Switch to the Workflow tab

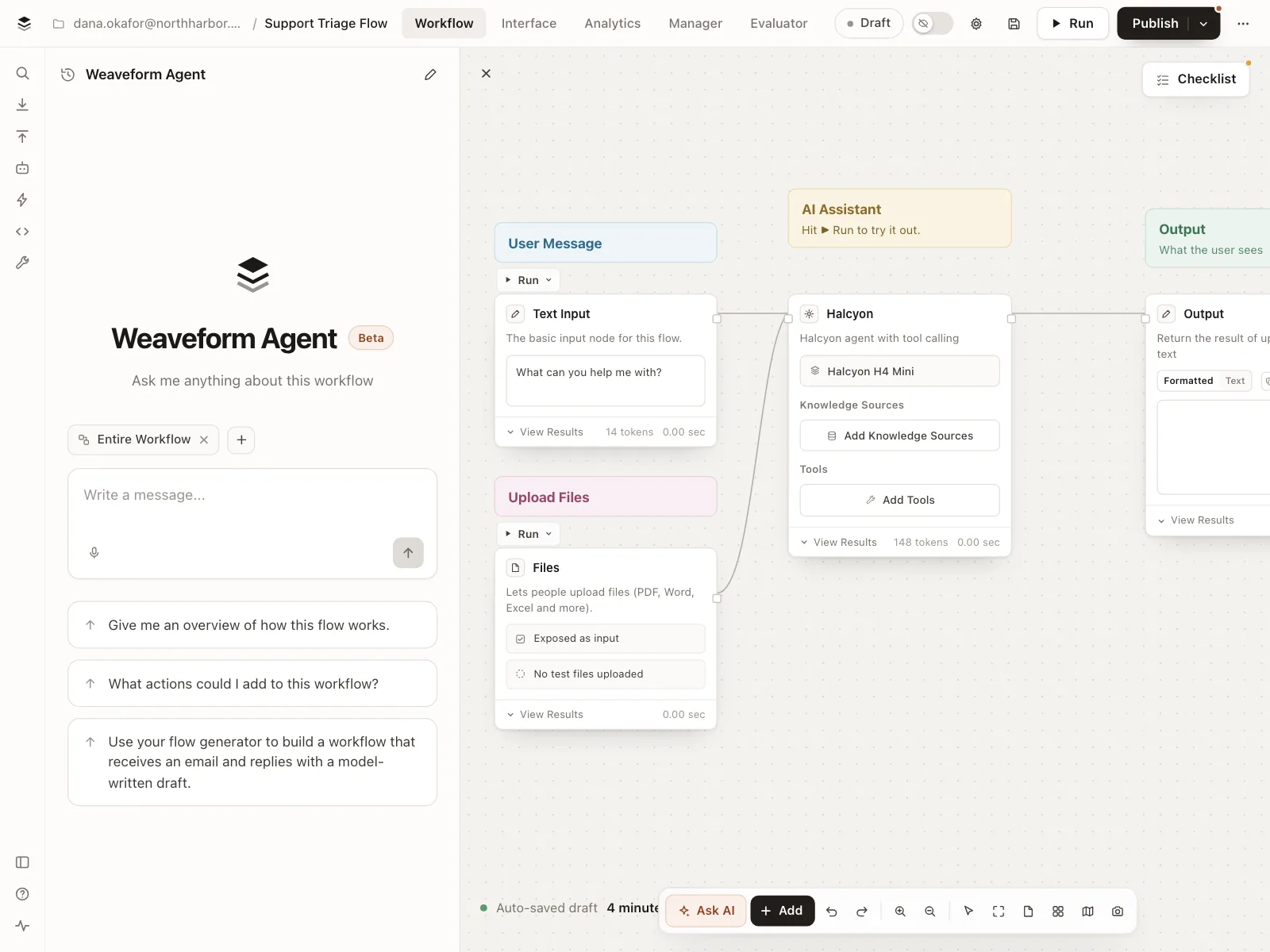click(x=444, y=24)
